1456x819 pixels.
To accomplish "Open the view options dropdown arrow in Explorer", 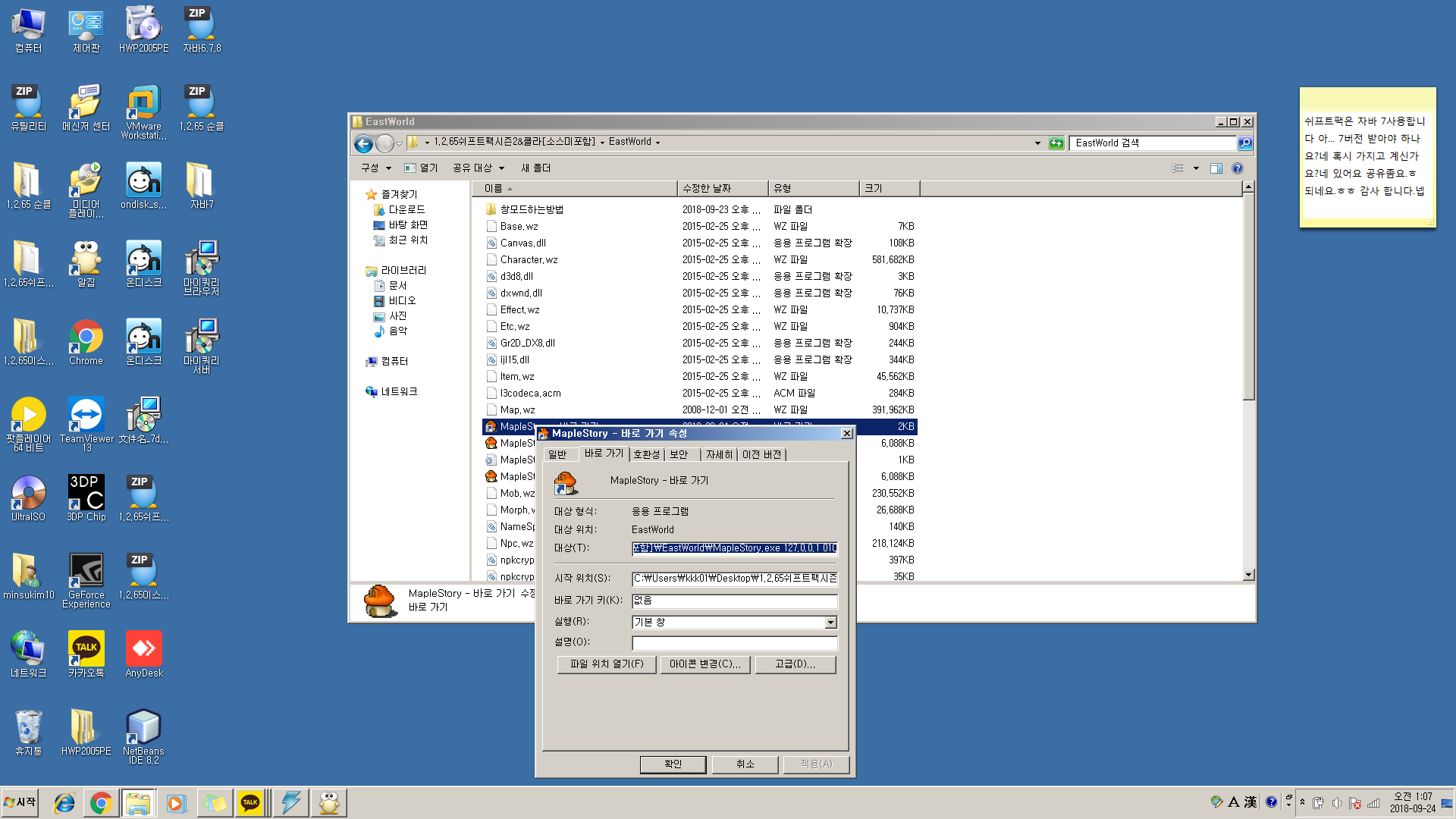I will [x=1196, y=168].
